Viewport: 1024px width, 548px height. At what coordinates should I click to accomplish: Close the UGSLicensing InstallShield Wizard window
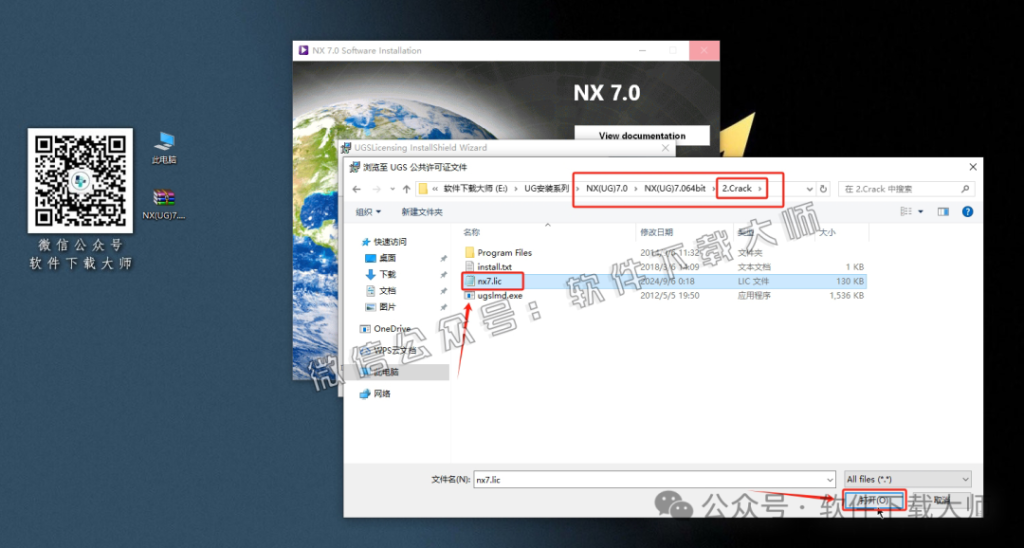(665, 148)
